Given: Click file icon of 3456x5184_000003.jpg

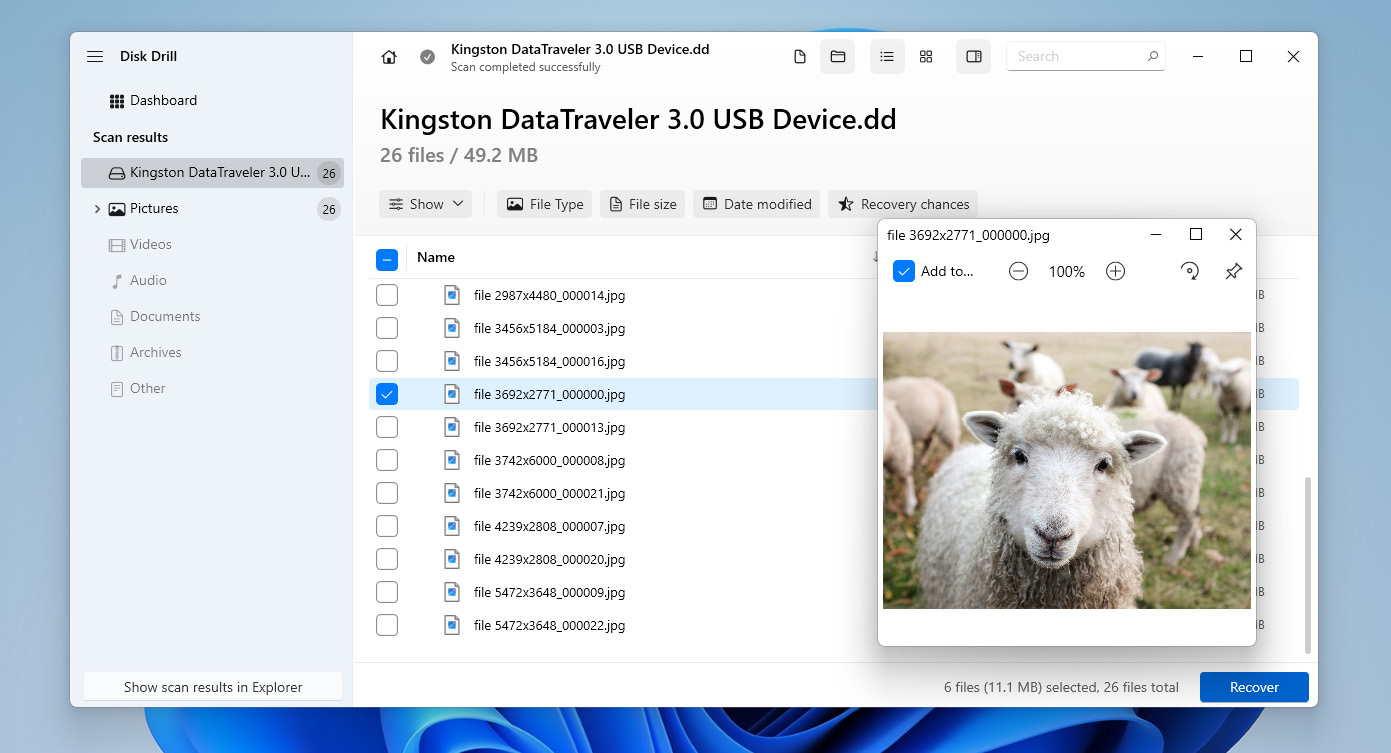Looking at the screenshot, I should point(452,328).
